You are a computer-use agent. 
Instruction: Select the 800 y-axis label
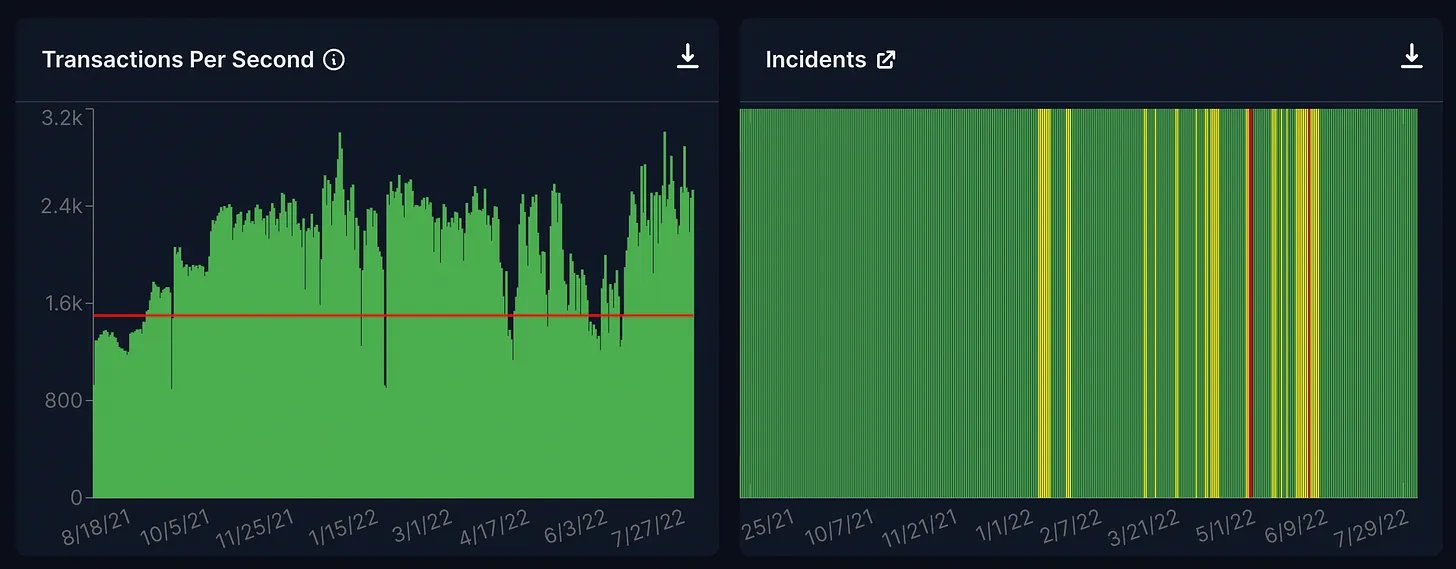click(x=65, y=401)
